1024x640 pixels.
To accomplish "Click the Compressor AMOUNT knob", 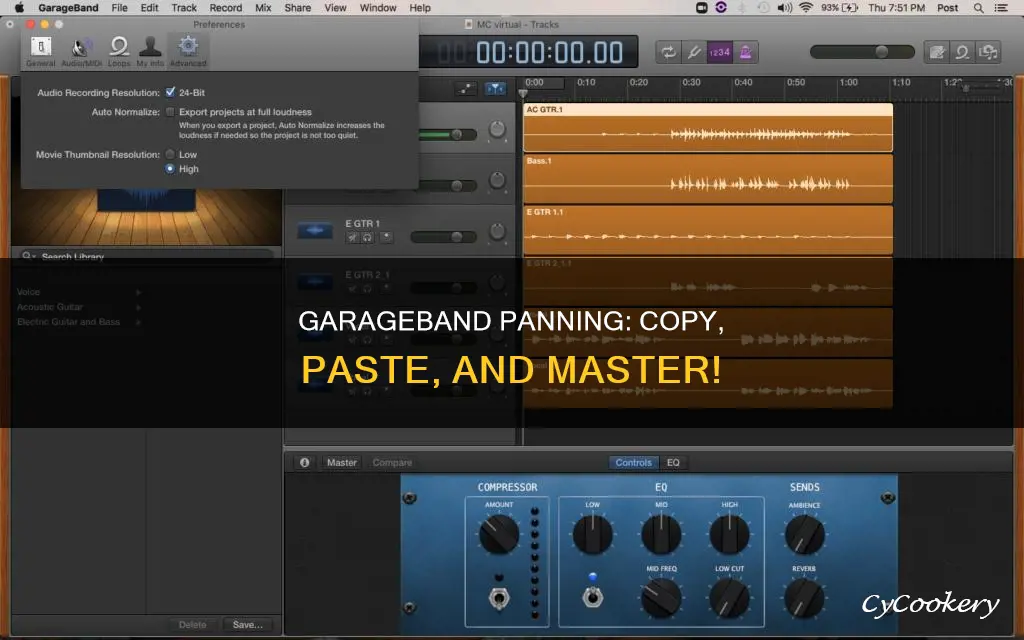I will pos(499,534).
